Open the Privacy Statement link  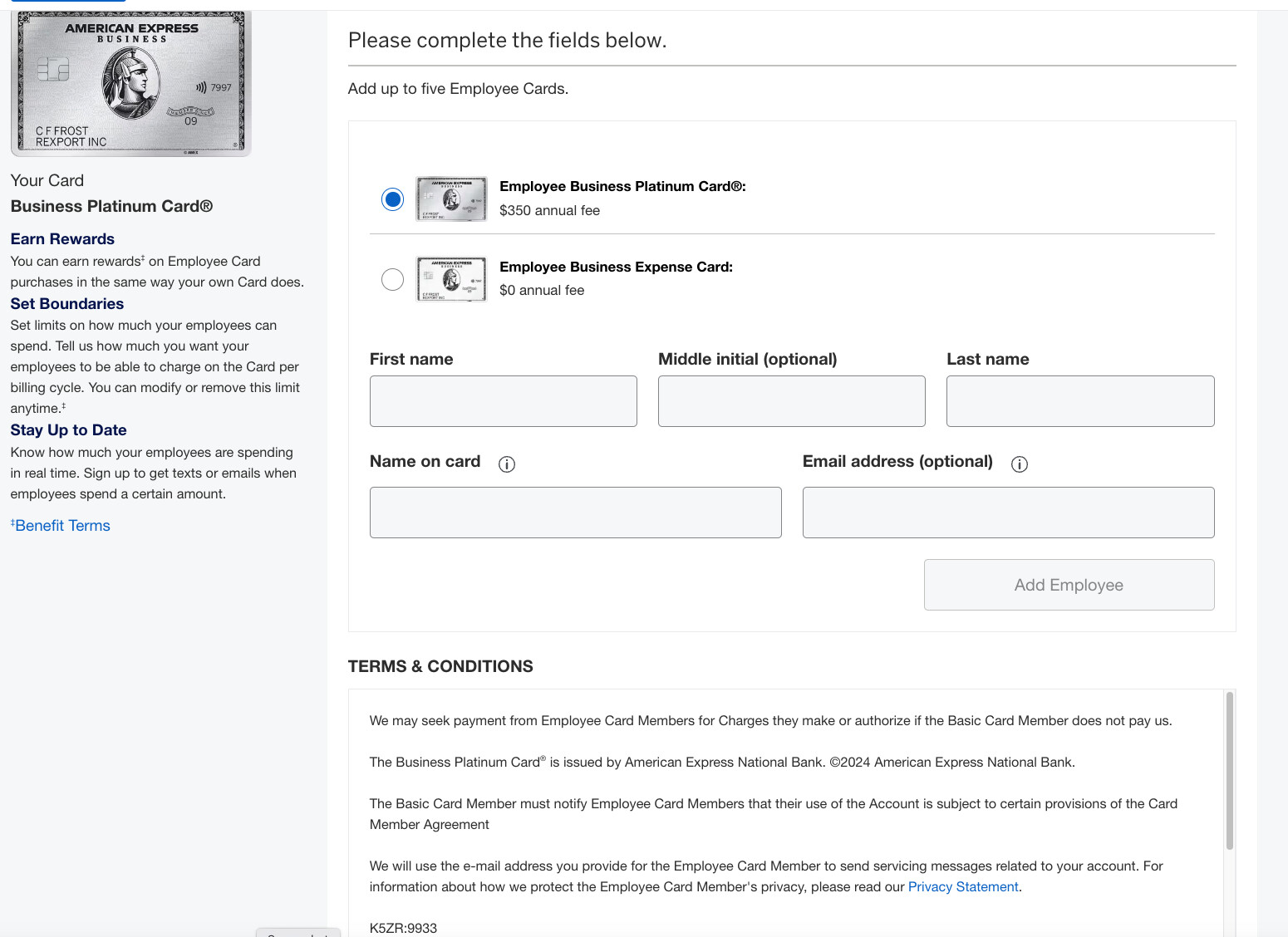click(963, 887)
